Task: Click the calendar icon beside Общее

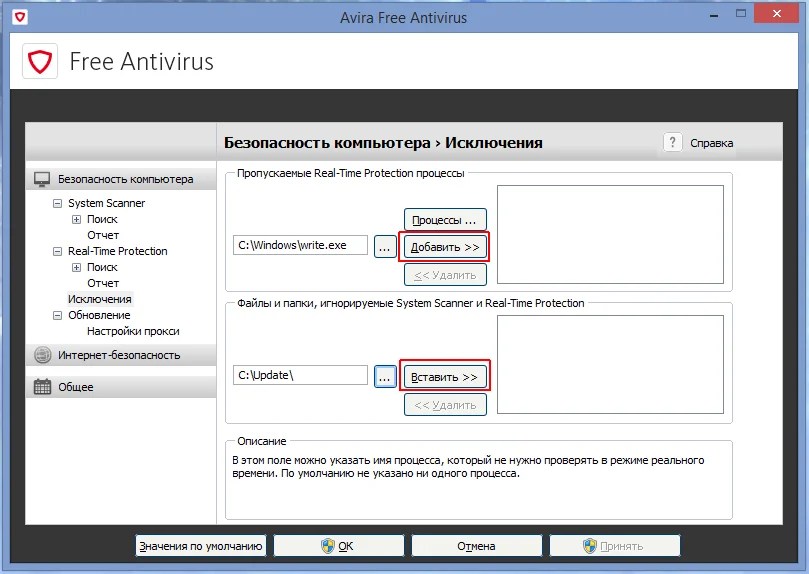Action: click(x=42, y=387)
